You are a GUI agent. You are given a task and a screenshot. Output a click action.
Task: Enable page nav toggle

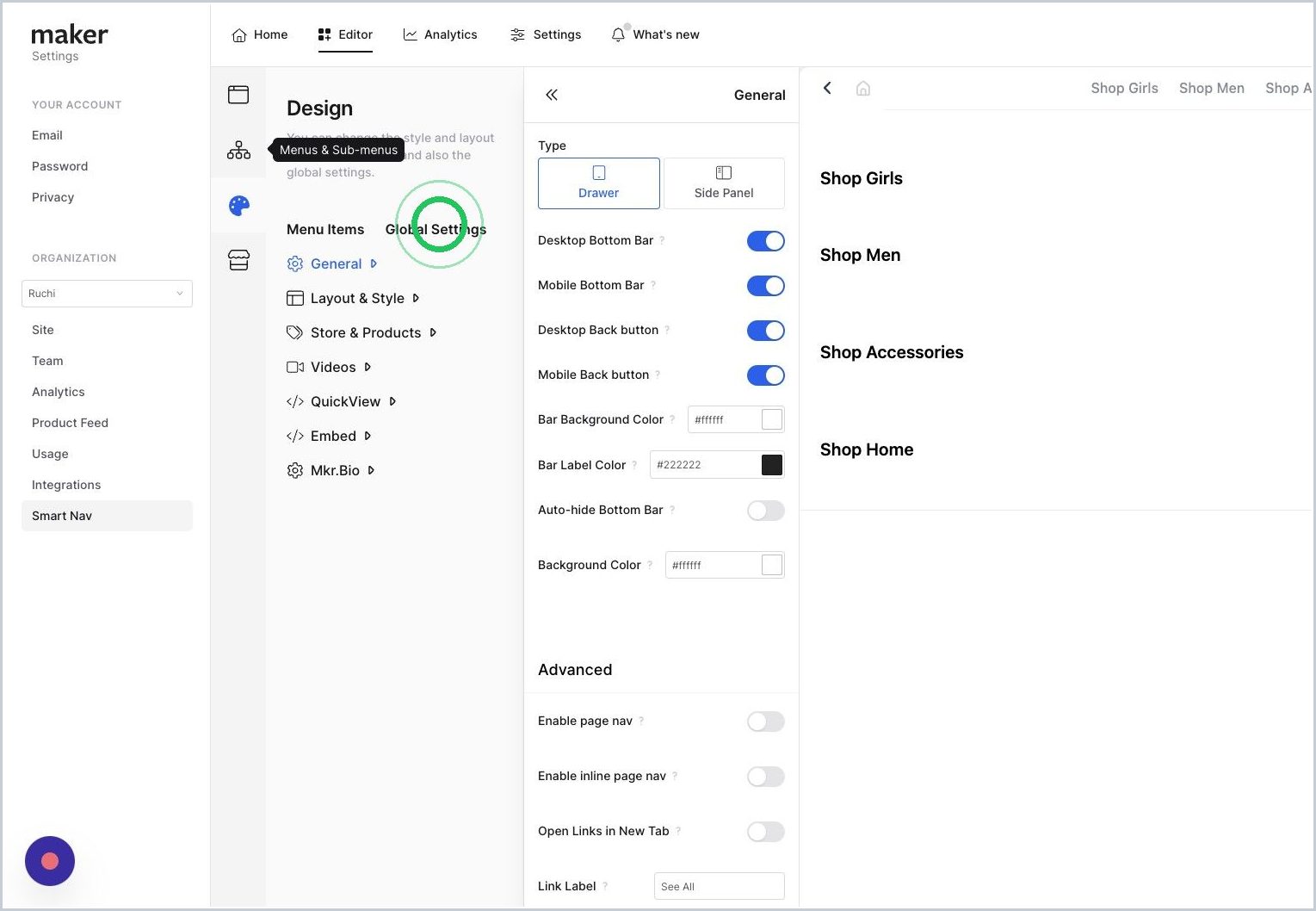pos(766,722)
